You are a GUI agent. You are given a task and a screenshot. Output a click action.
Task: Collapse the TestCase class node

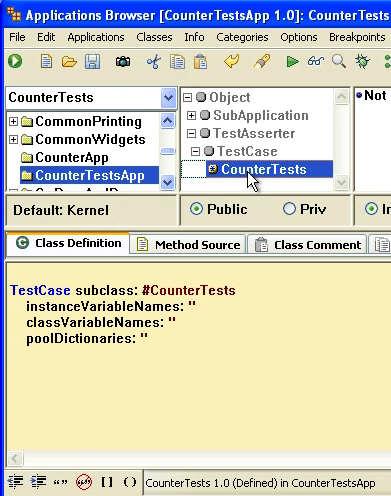[x=195, y=151]
